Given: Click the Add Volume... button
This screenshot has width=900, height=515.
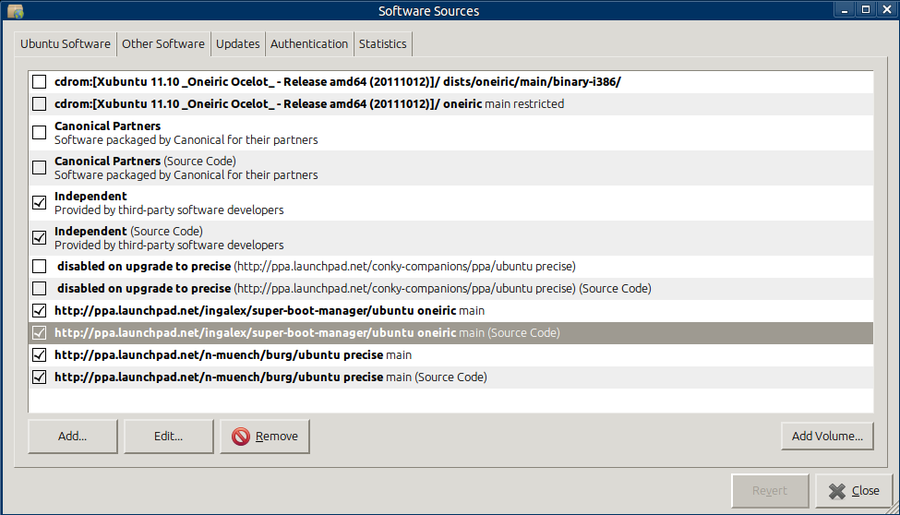Looking at the screenshot, I should click(827, 436).
